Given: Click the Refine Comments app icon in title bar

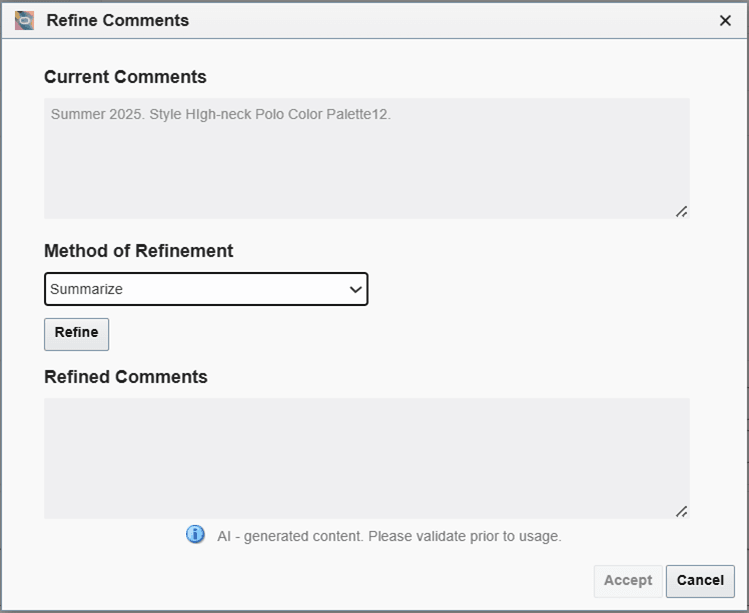Looking at the screenshot, I should tap(24, 21).
